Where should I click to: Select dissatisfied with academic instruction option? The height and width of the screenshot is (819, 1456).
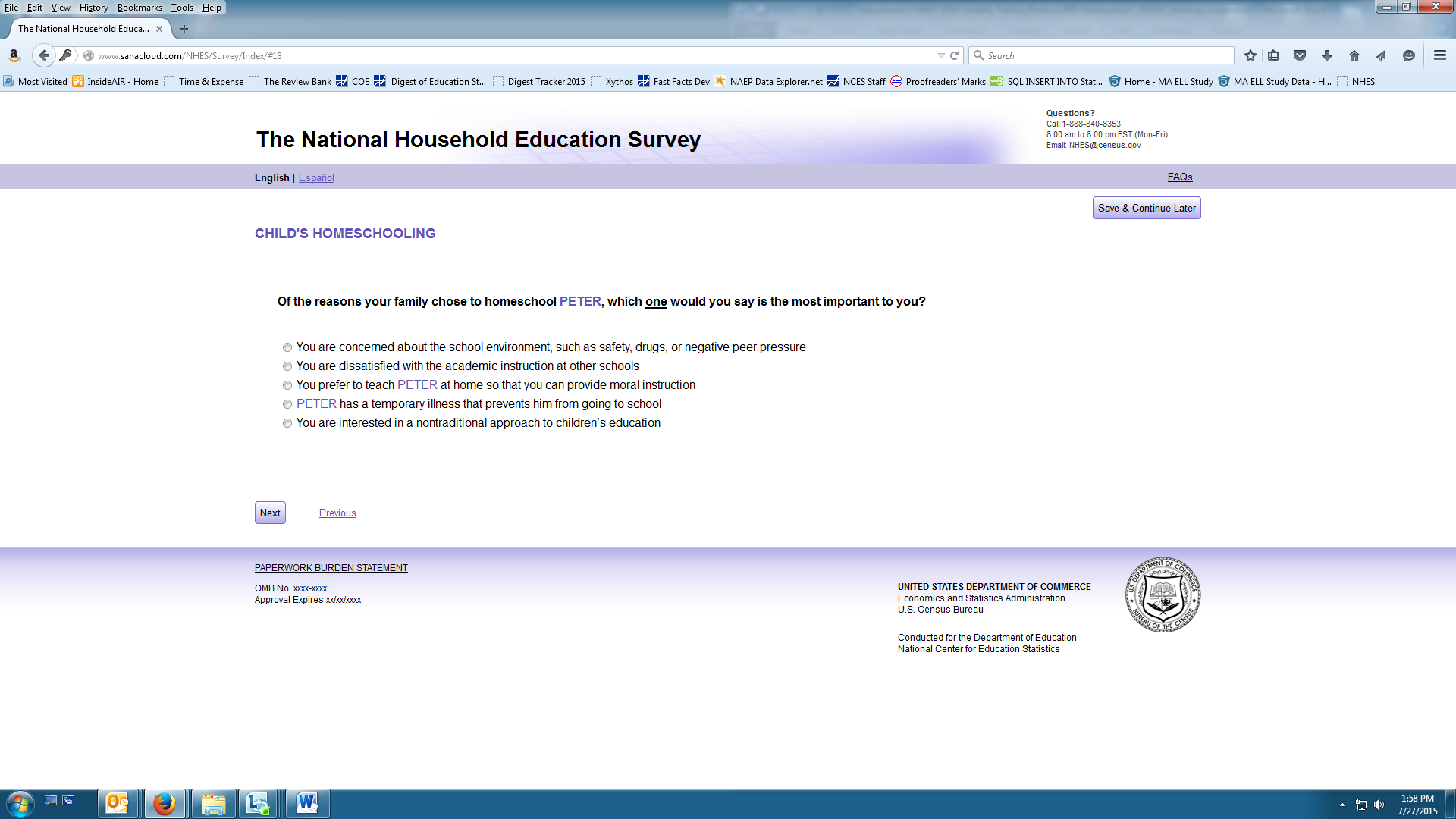point(287,366)
